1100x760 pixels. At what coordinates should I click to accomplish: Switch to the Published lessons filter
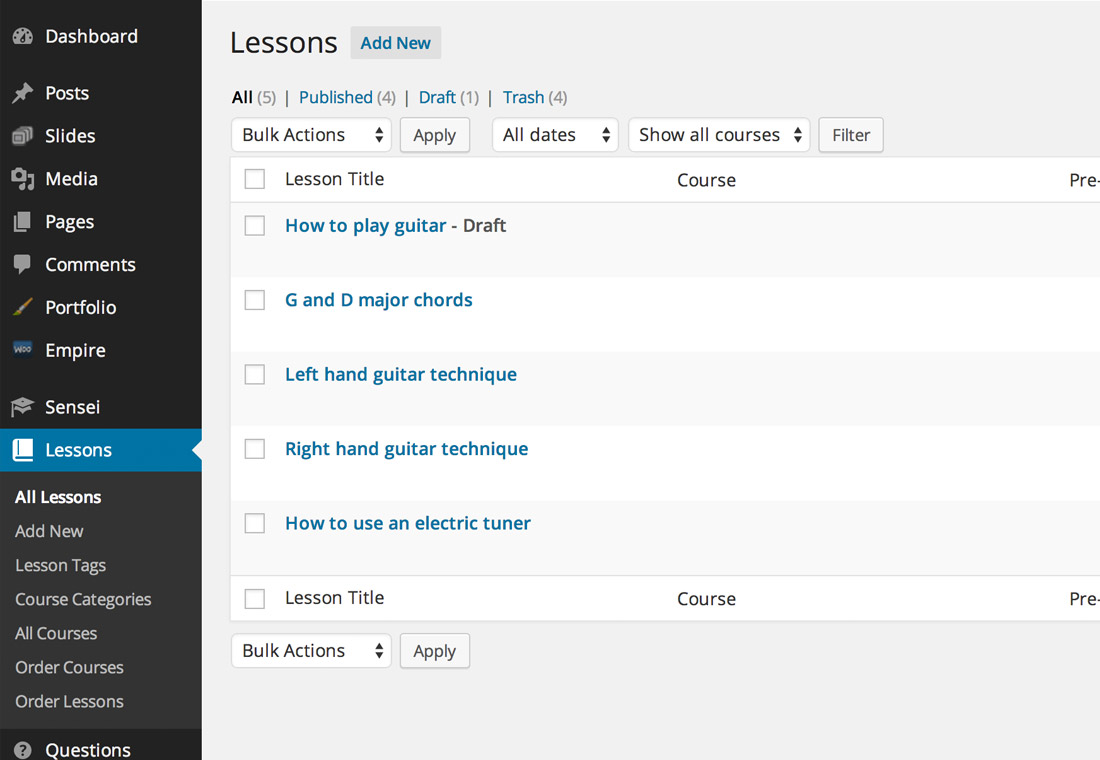335,98
